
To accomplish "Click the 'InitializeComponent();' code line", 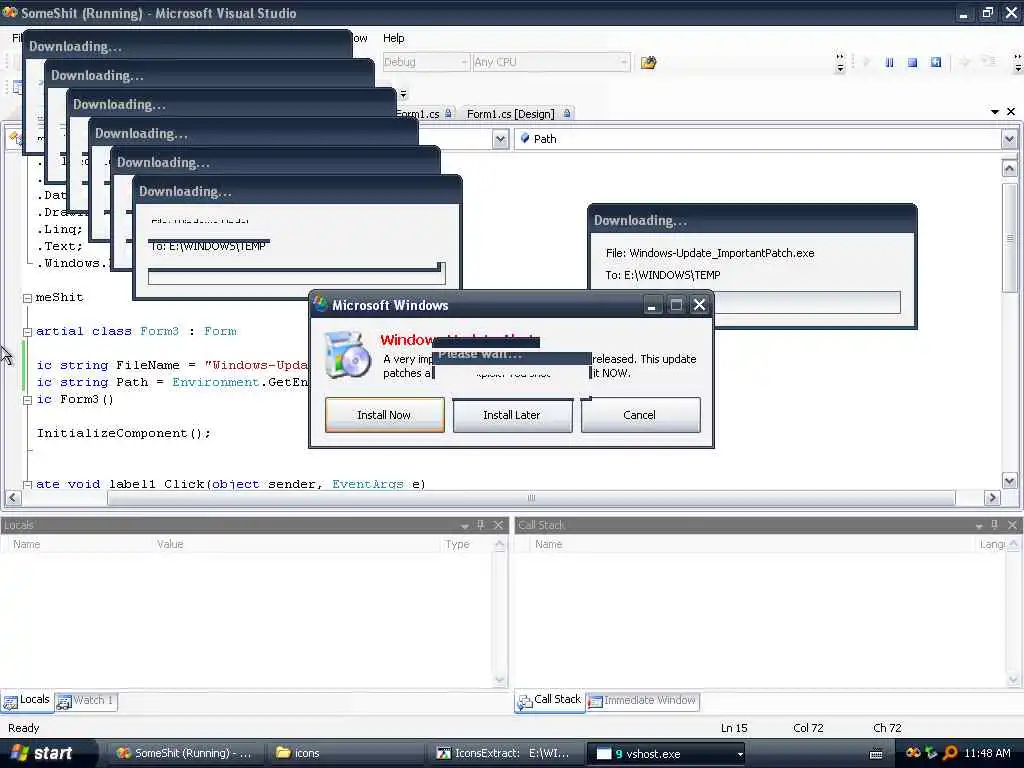I will [x=123, y=434].
